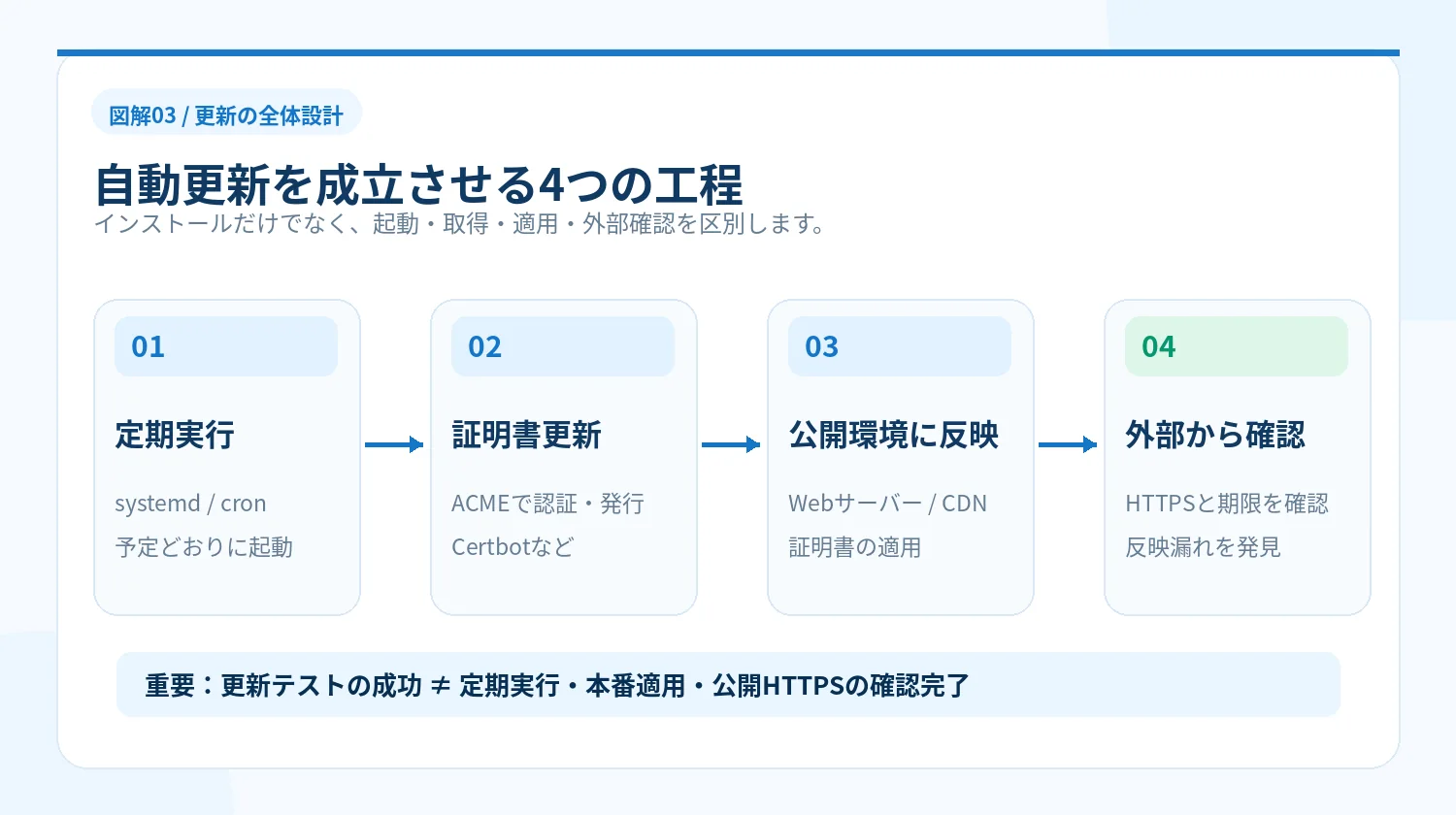Click the Webサーバー / CDN text
This screenshot has width=1456, height=815.
887,504
